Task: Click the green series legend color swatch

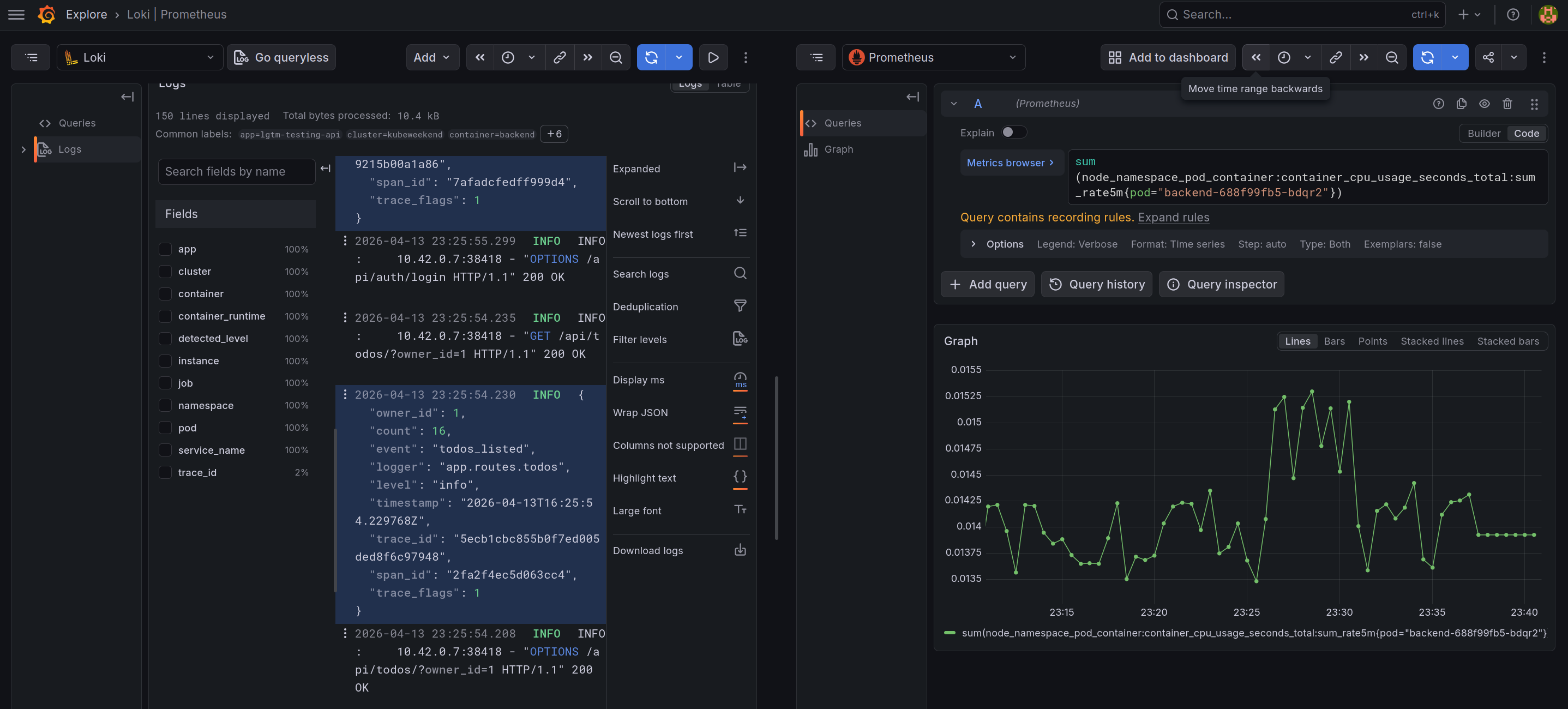Action: [x=949, y=633]
